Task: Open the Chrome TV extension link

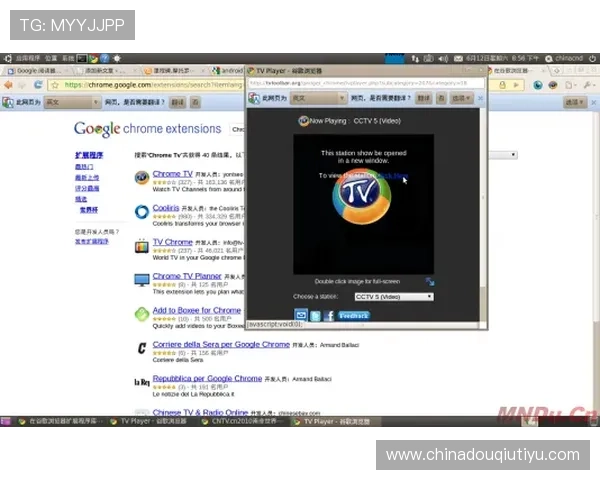Action: (173, 174)
